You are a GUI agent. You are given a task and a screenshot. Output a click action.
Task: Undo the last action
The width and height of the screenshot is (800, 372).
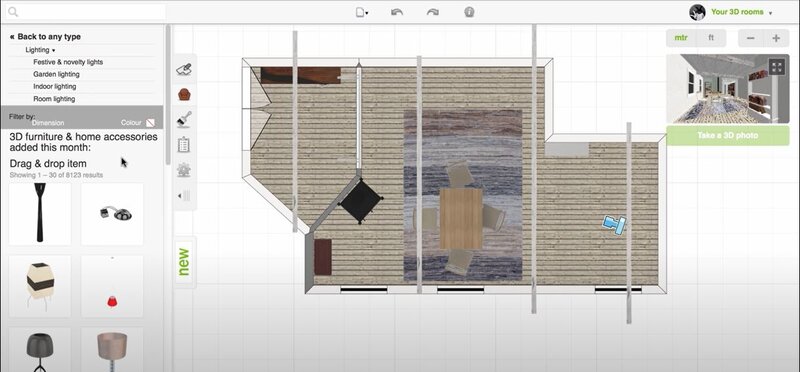tap(397, 12)
